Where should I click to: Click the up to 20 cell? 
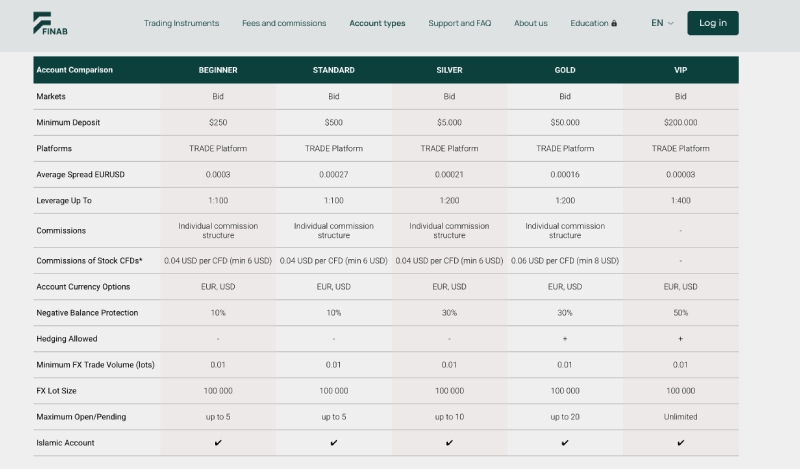pos(565,417)
